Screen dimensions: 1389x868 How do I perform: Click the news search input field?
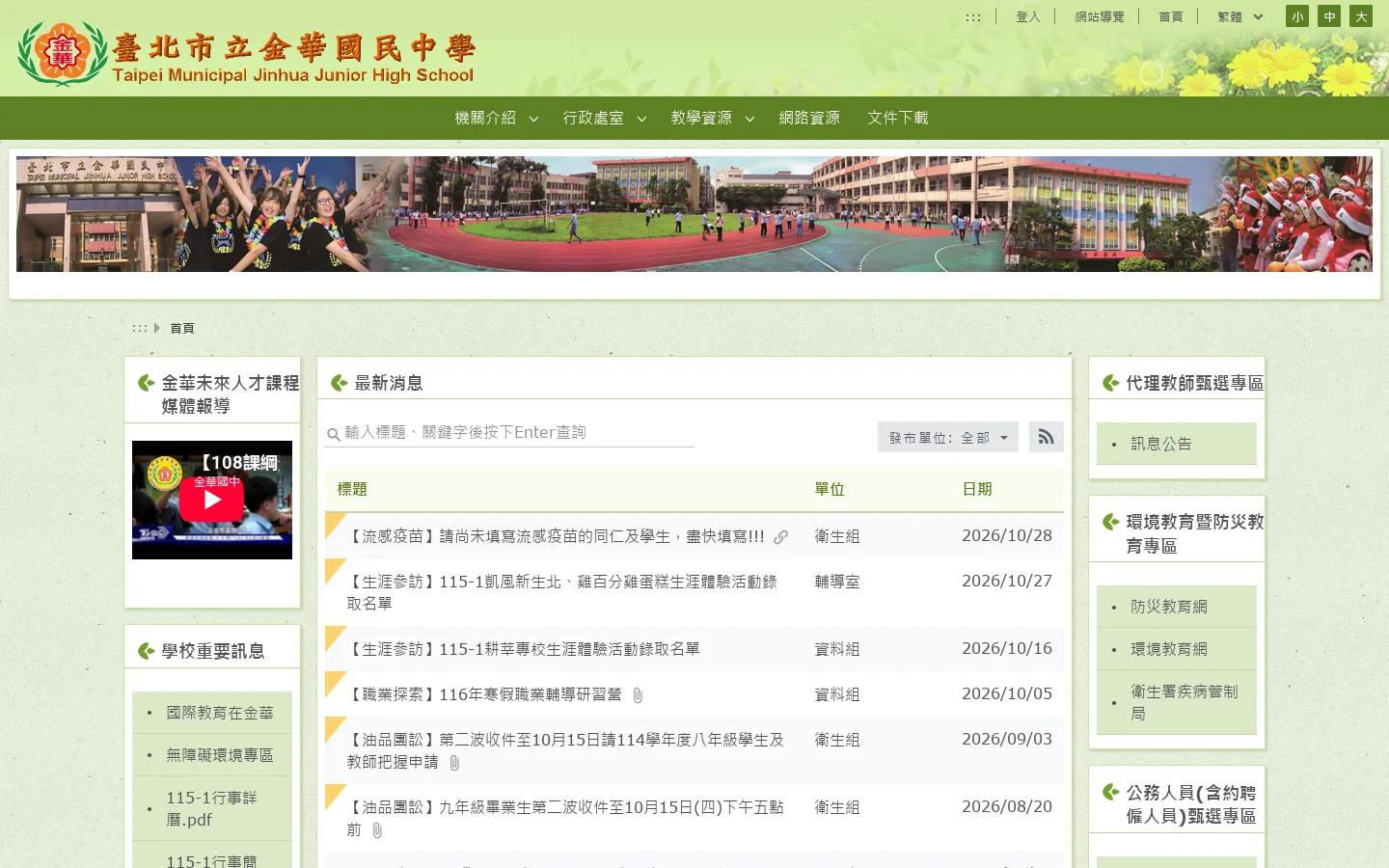[509, 433]
